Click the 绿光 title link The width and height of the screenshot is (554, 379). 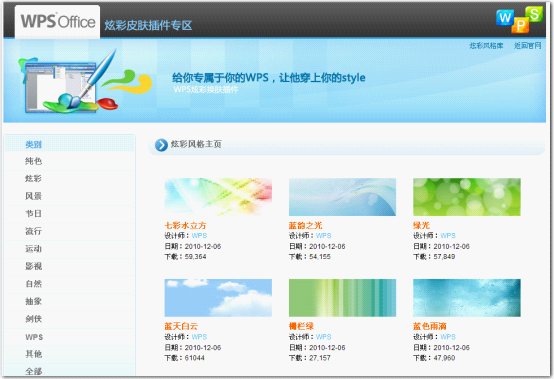[422, 225]
